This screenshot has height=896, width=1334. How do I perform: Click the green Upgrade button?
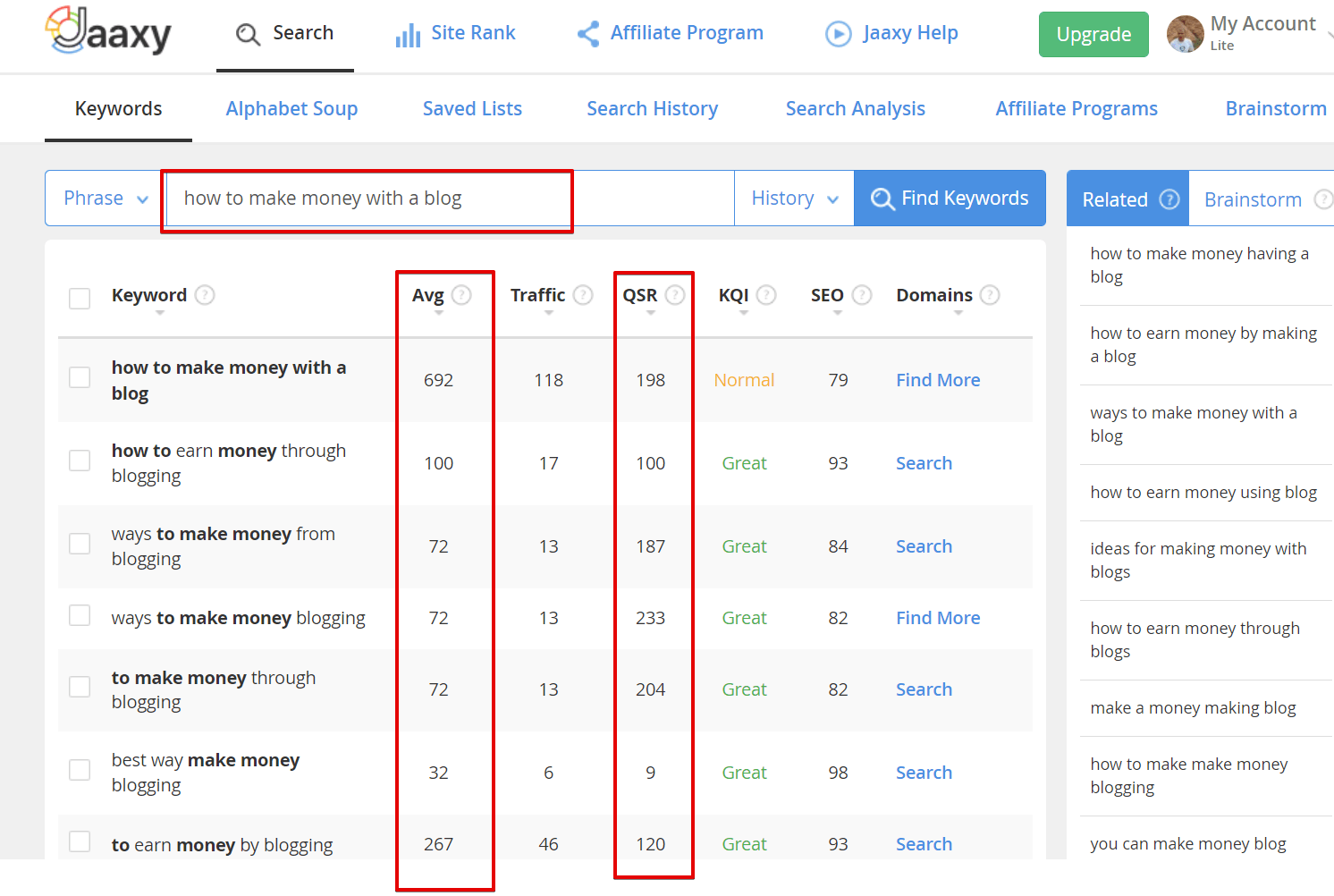pyautogui.click(x=1093, y=34)
